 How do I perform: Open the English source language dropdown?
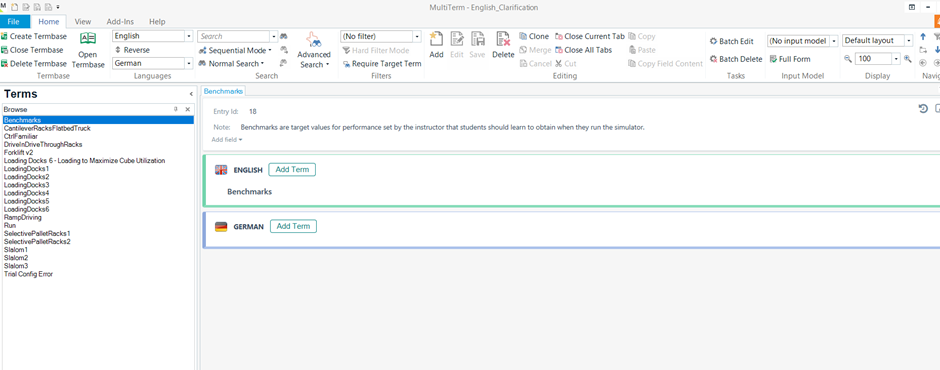189,37
